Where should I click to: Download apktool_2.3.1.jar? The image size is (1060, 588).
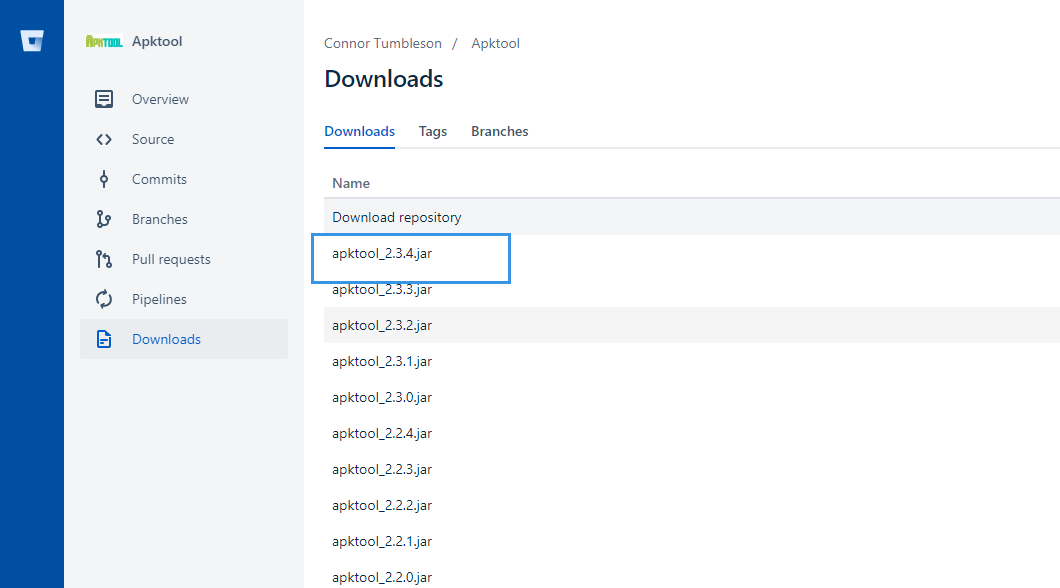[x=382, y=362]
